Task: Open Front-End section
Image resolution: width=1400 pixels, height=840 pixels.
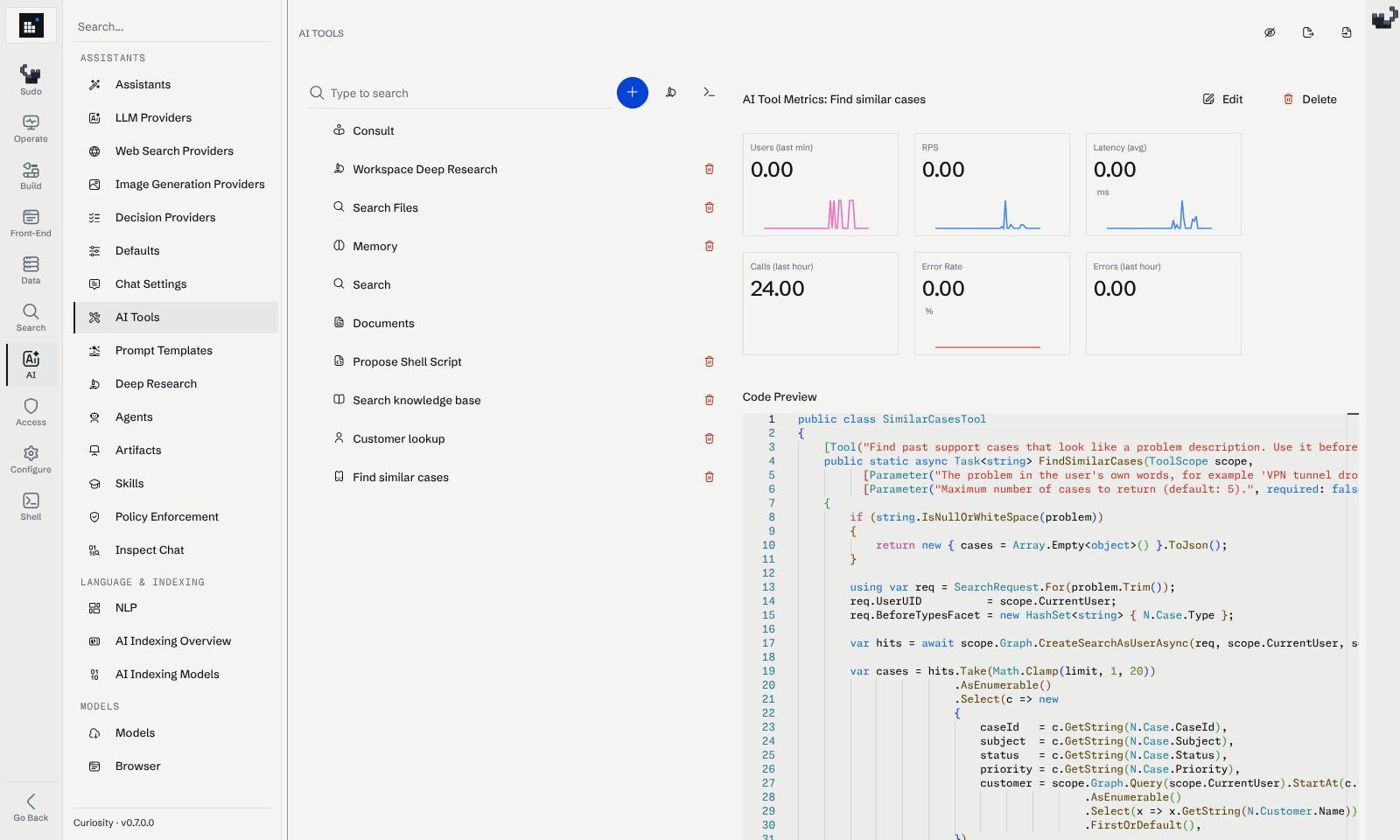Action: pos(31,222)
